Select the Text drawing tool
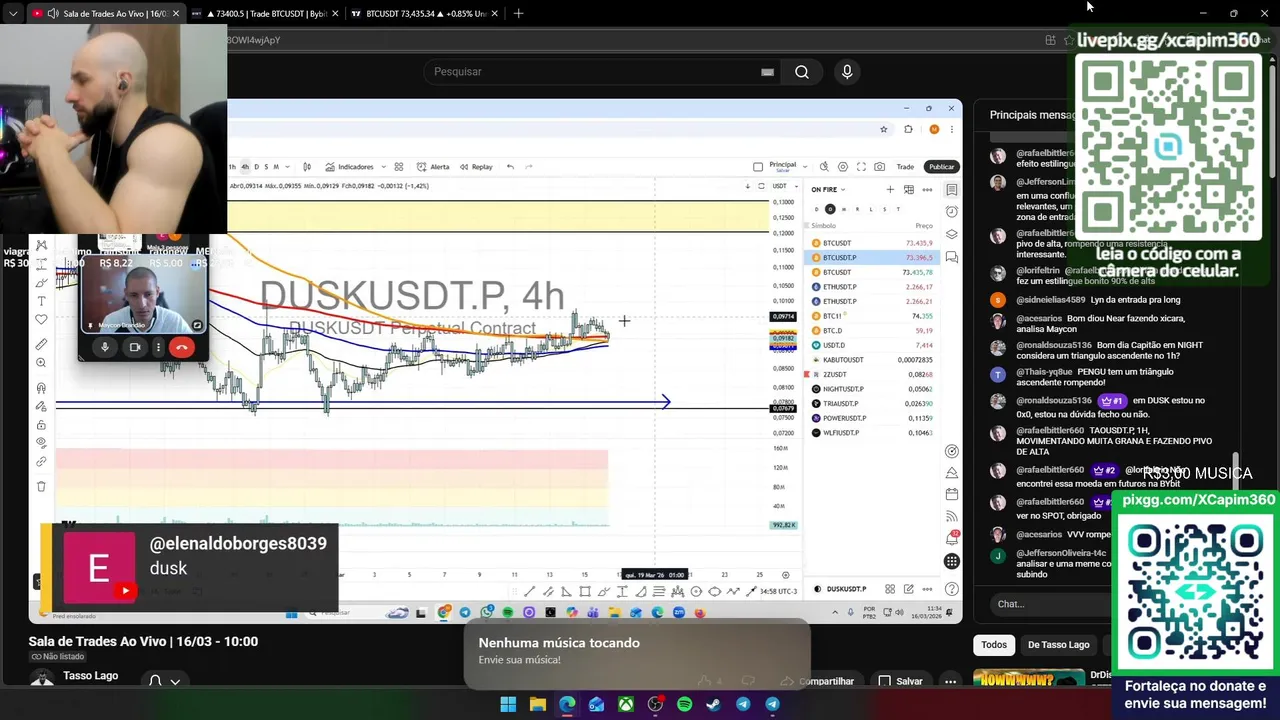This screenshot has height=720, width=1280. [x=41, y=300]
